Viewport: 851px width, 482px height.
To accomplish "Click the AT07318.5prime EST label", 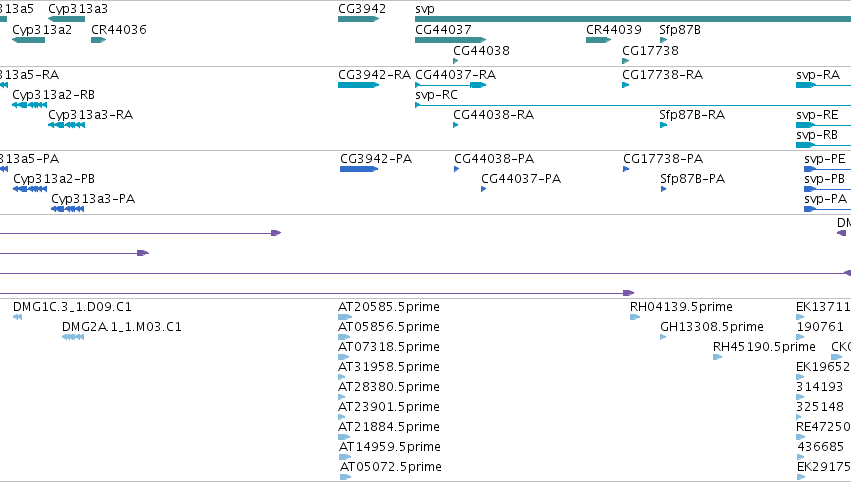I will coord(389,347).
